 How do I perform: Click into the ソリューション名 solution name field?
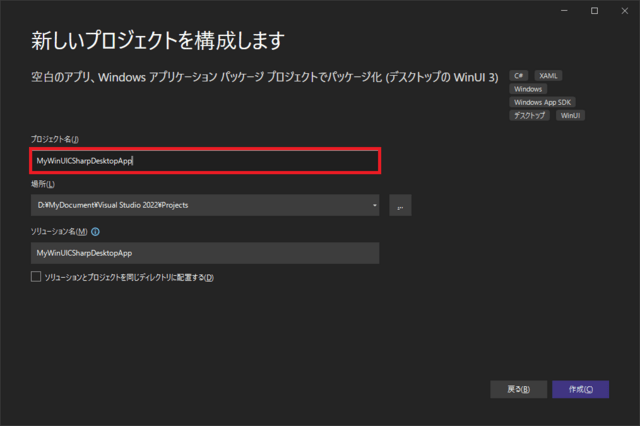click(x=205, y=254)
